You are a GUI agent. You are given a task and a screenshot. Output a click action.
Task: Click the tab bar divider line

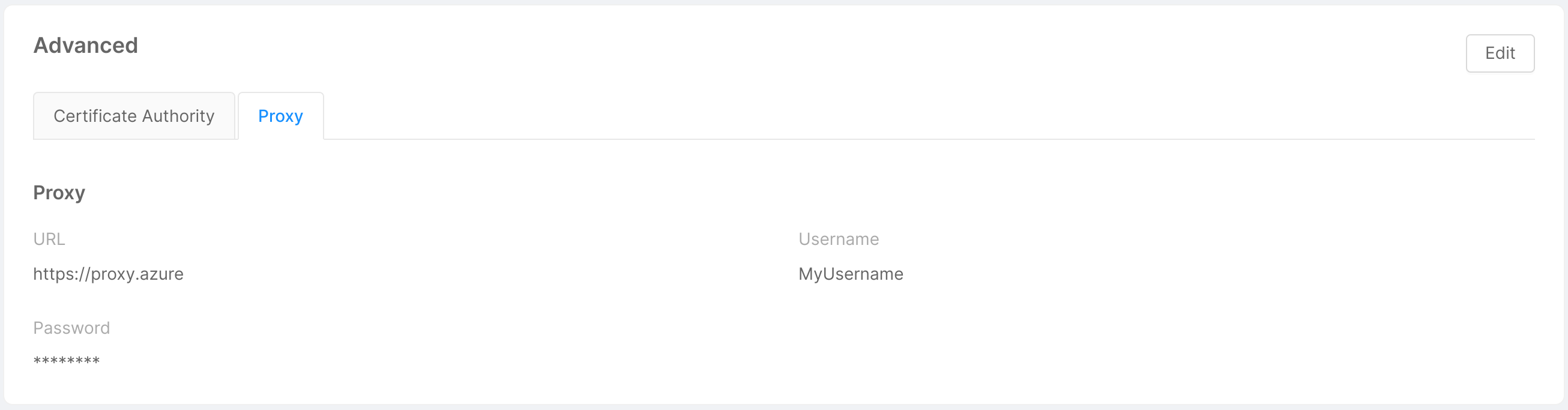coord(913,140)
